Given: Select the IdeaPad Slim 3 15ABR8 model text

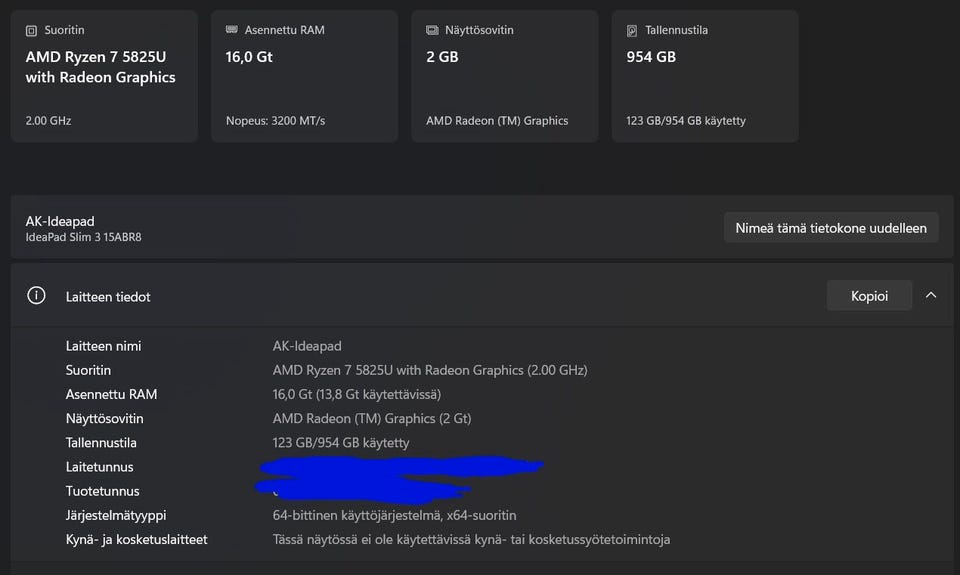Looking at the screenshot, I should click(83, 237).
